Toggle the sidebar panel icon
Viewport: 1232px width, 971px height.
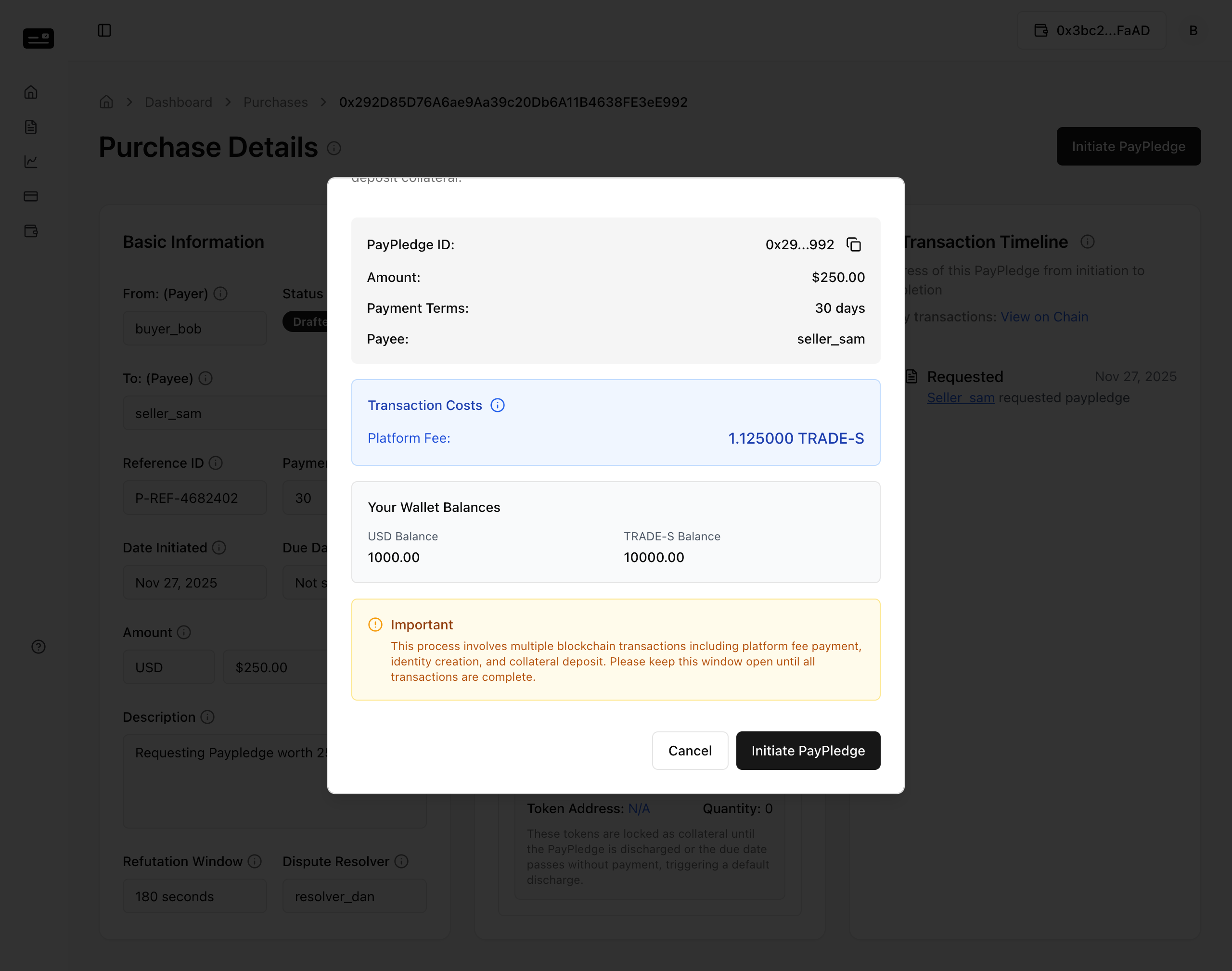[104, 30]
